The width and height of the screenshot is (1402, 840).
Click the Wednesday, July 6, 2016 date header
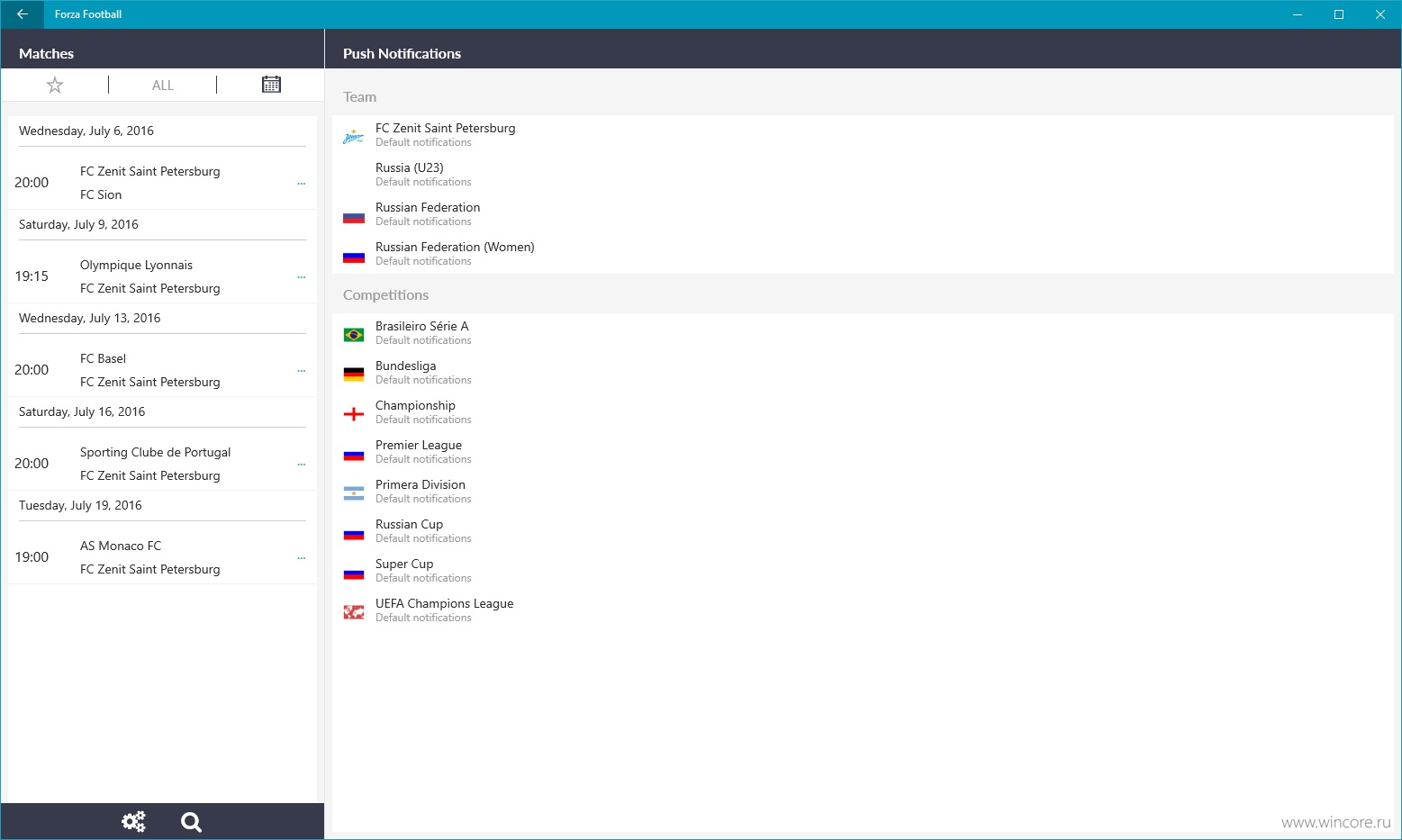coord(86,131)
